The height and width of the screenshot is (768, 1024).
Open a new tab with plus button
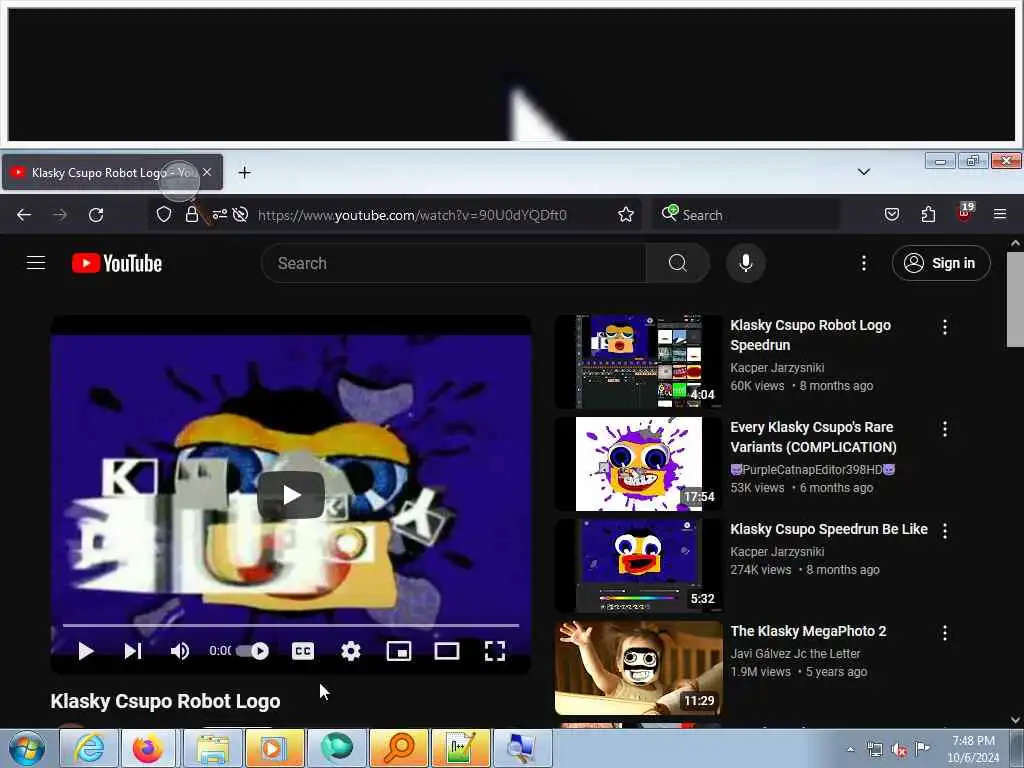[x=244, y=172]
